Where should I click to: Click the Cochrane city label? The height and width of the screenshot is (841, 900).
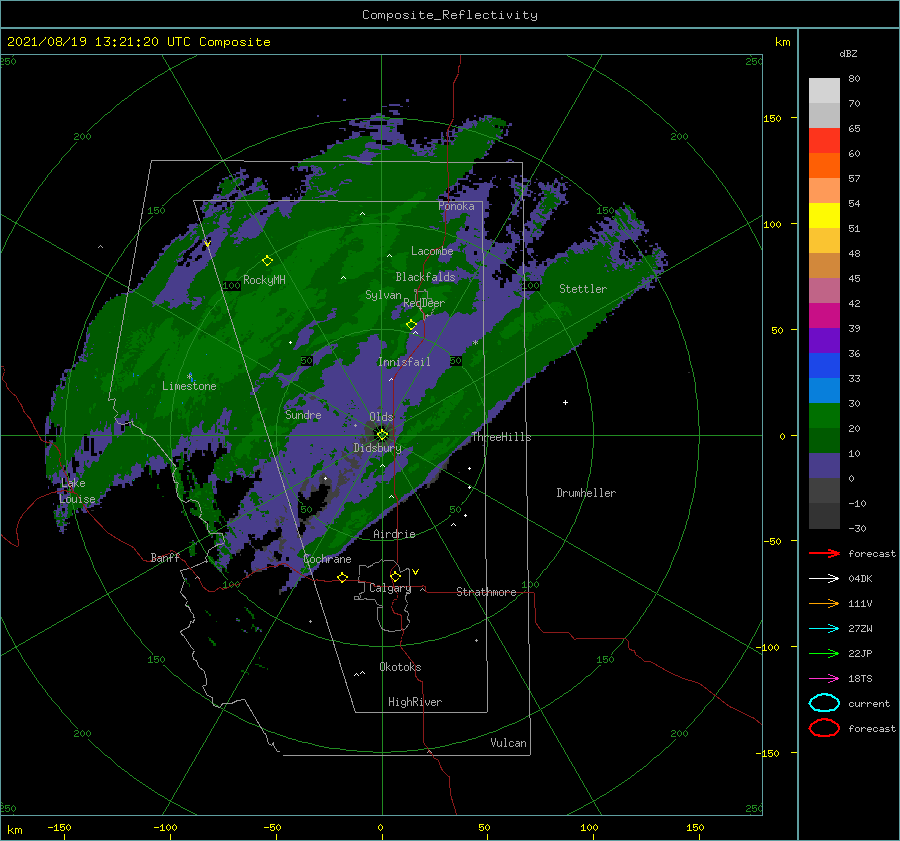tap(327, 559)
